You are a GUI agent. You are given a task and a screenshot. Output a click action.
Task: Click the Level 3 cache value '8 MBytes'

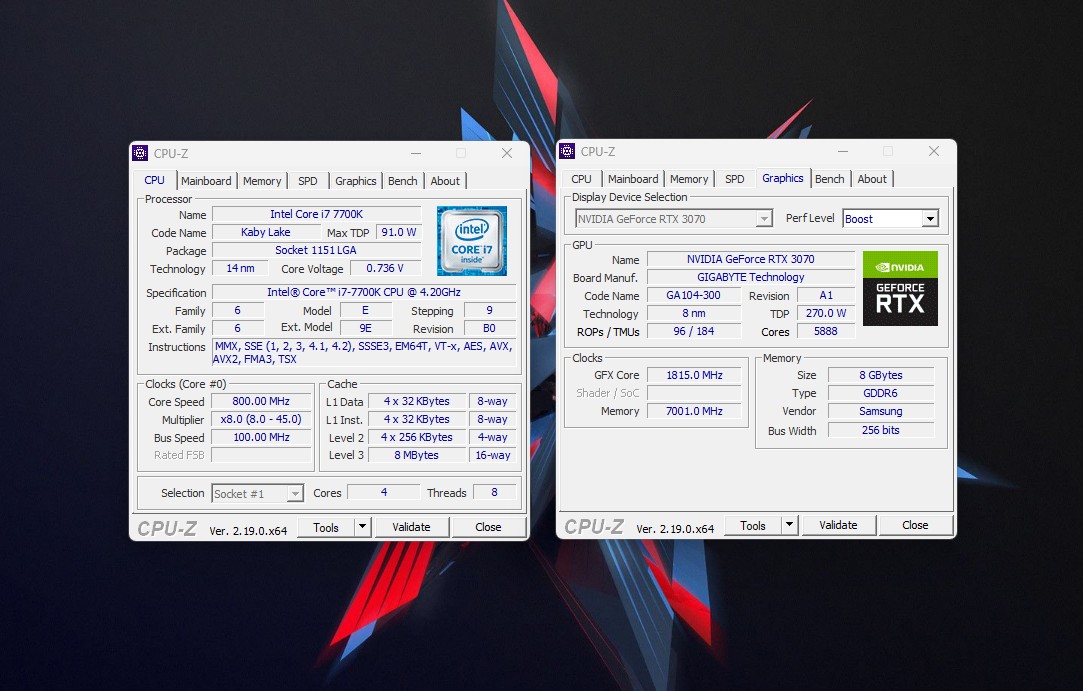point(416,455)
